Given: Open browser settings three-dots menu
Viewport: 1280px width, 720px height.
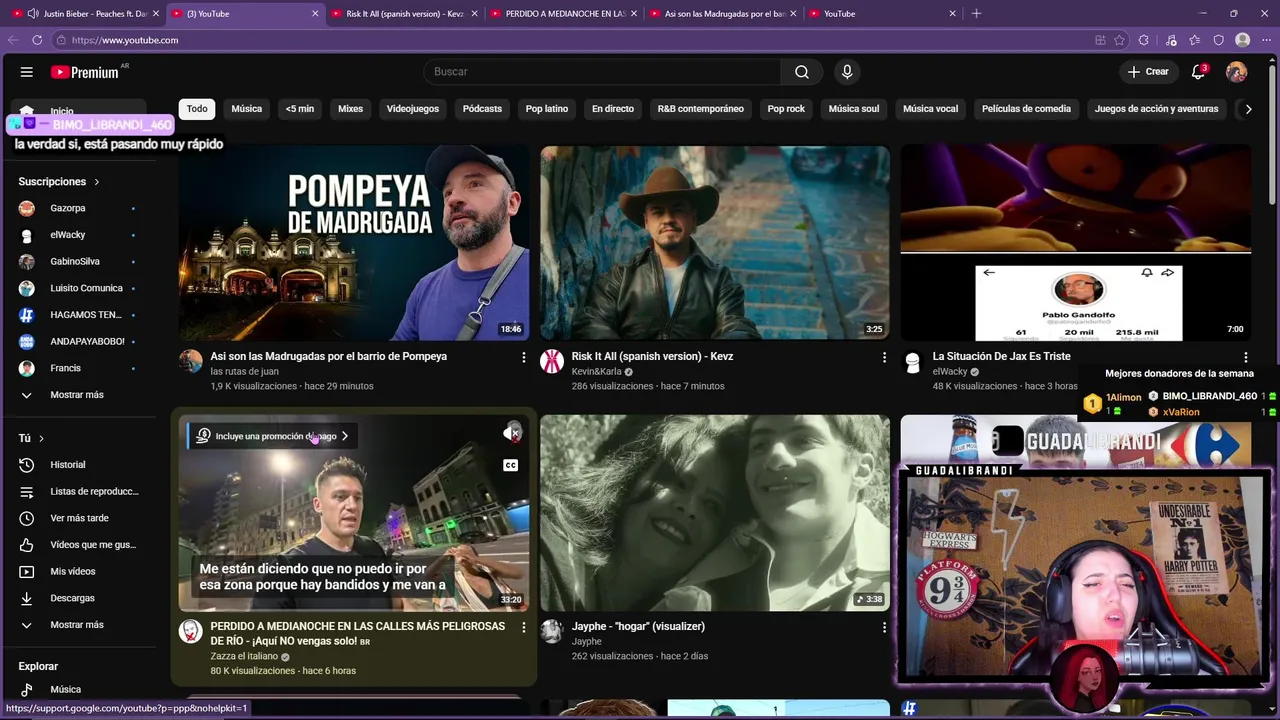Looking at the screenshot, I should (1267, 40).
